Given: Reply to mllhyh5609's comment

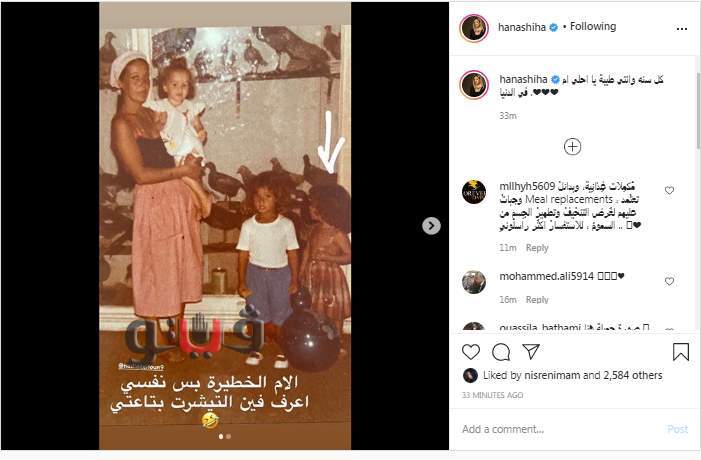Looking at the screenshot, I should point(537,248).
